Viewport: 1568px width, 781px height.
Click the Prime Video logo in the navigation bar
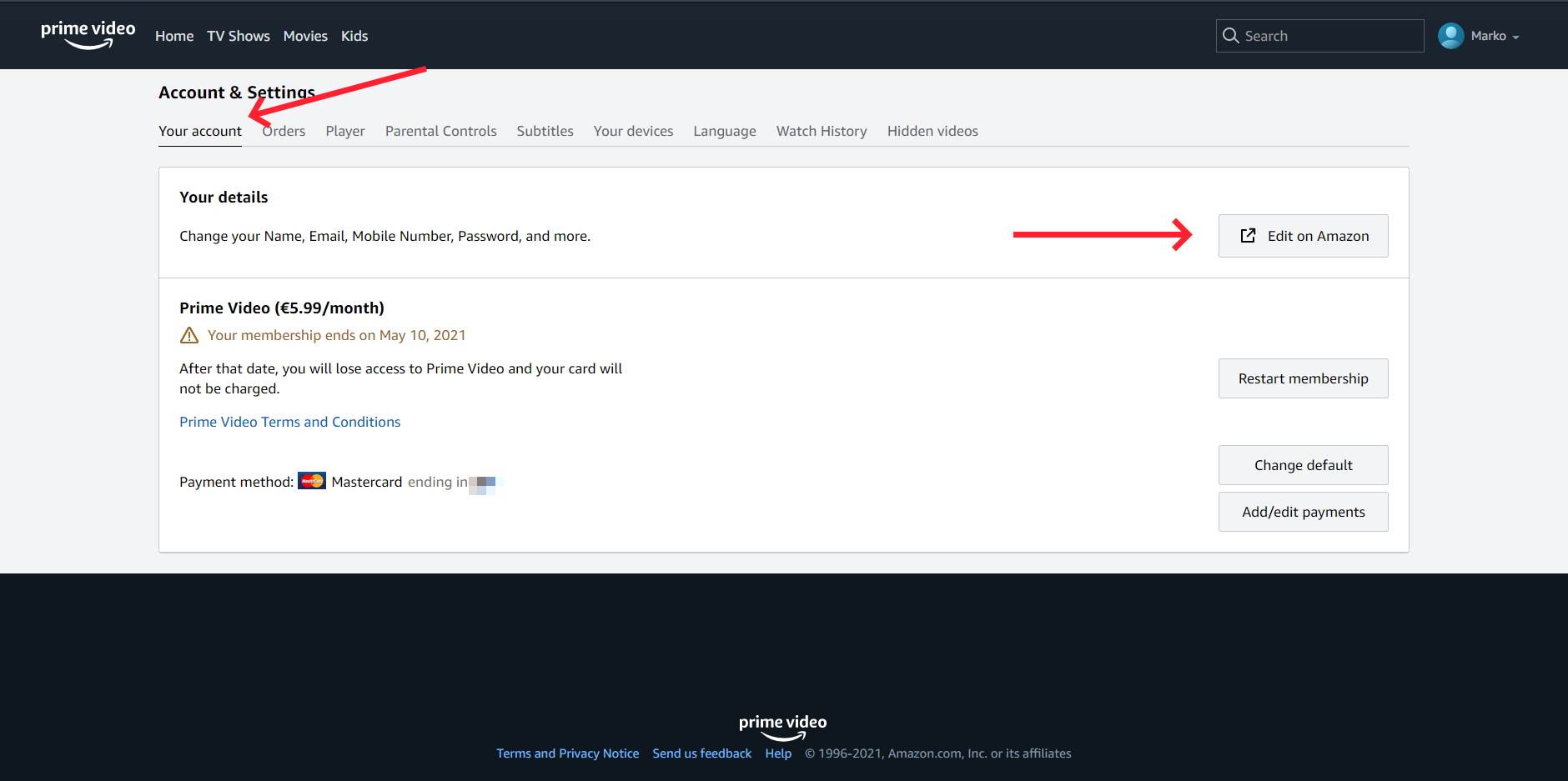[88, 33]
